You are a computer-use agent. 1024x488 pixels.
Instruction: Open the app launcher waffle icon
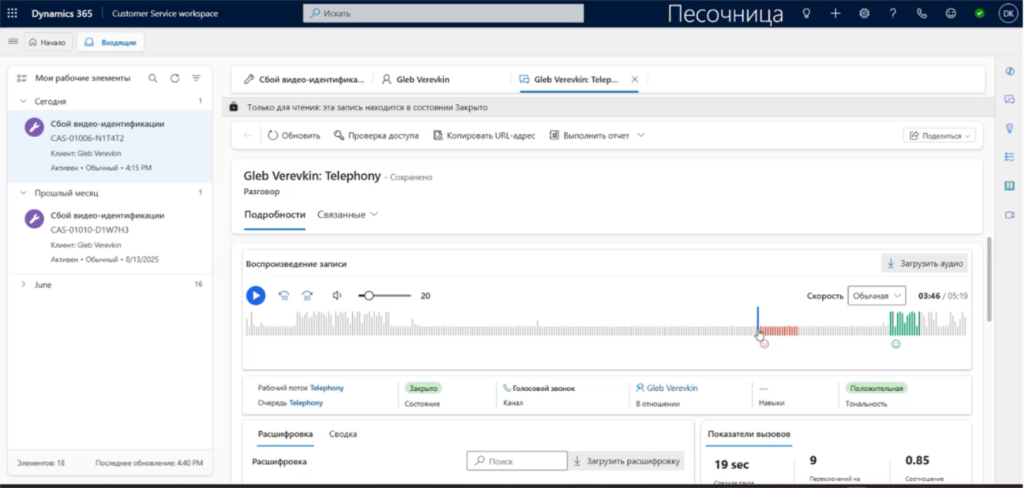(x=14, y=13)
